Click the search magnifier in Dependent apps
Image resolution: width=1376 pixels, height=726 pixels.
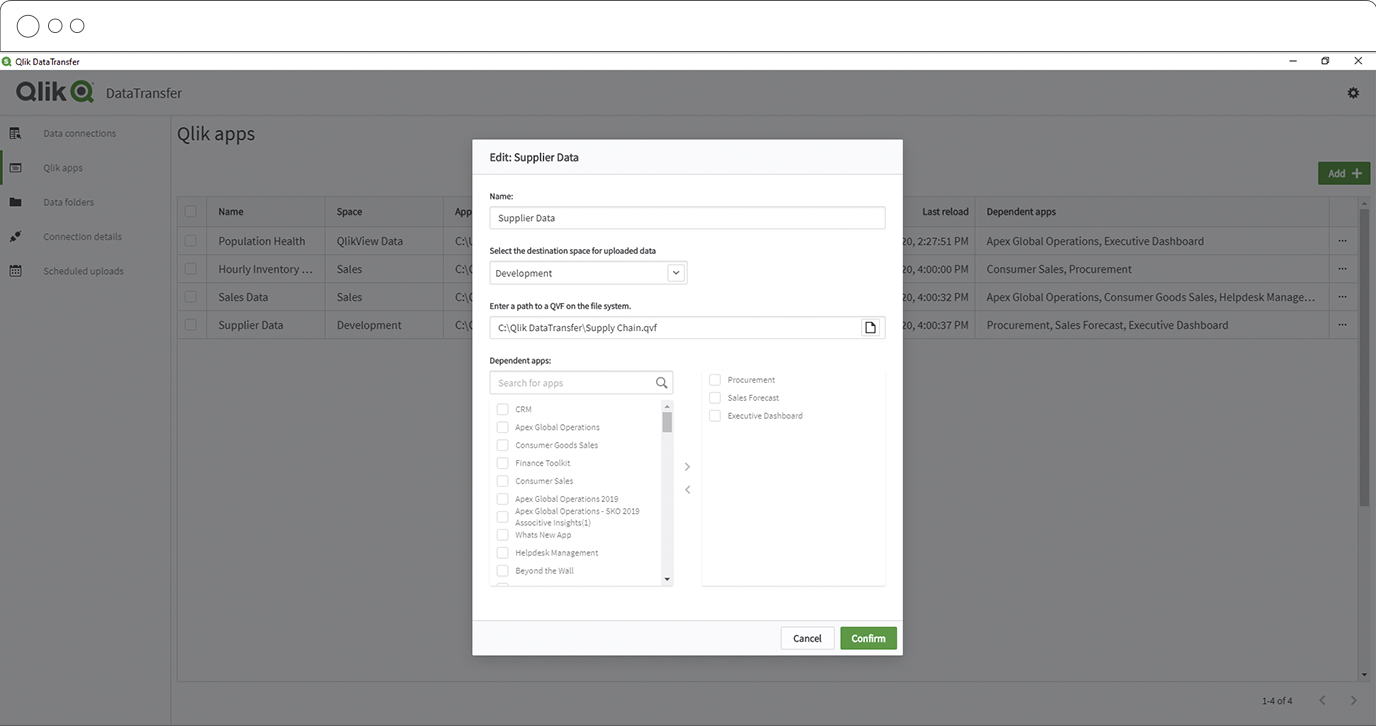(x=661, y=382)
